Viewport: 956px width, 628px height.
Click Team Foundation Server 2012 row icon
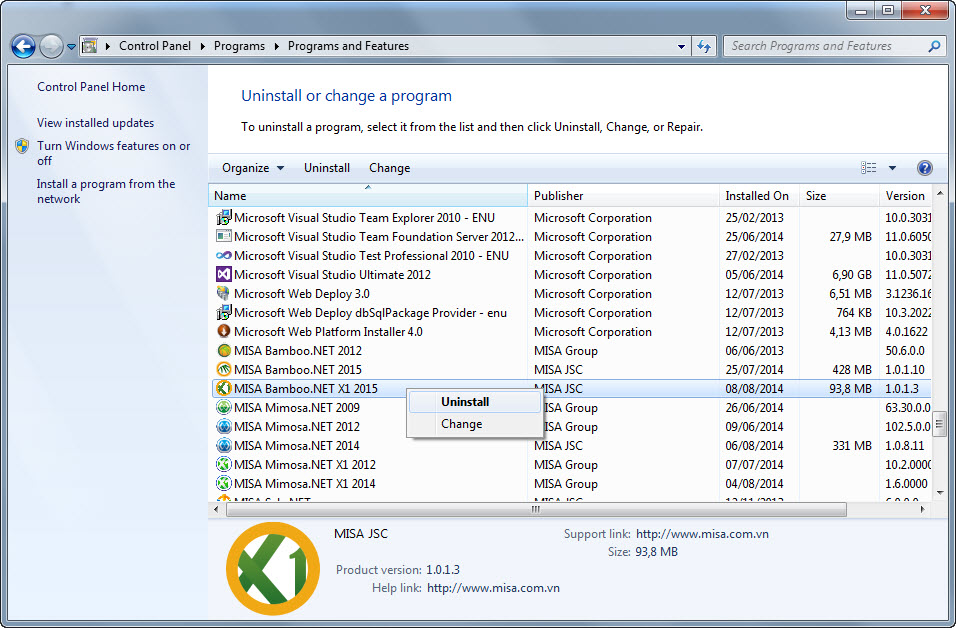click(x=224, y=236)
